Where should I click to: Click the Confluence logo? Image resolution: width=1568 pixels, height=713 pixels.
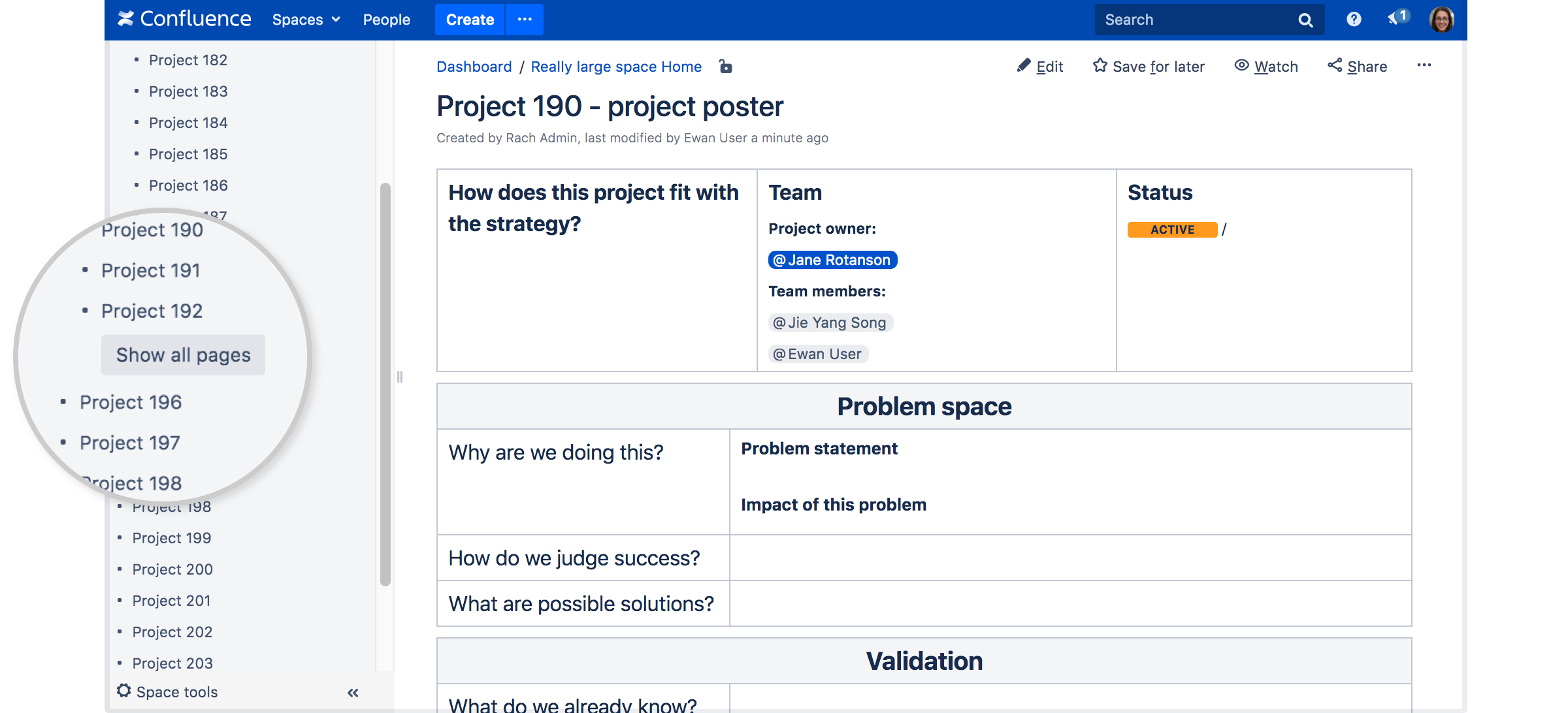coord(184,19)
